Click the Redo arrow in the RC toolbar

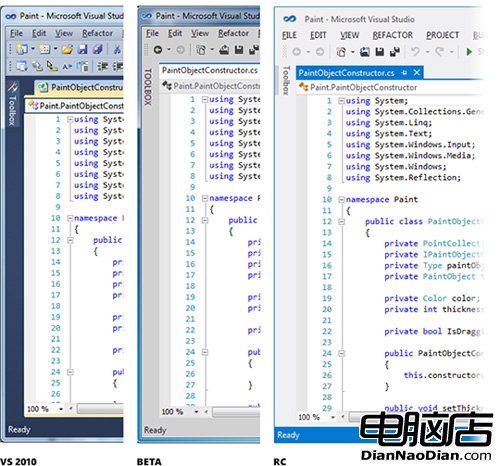pyautogui.click(x=439, y=52)
